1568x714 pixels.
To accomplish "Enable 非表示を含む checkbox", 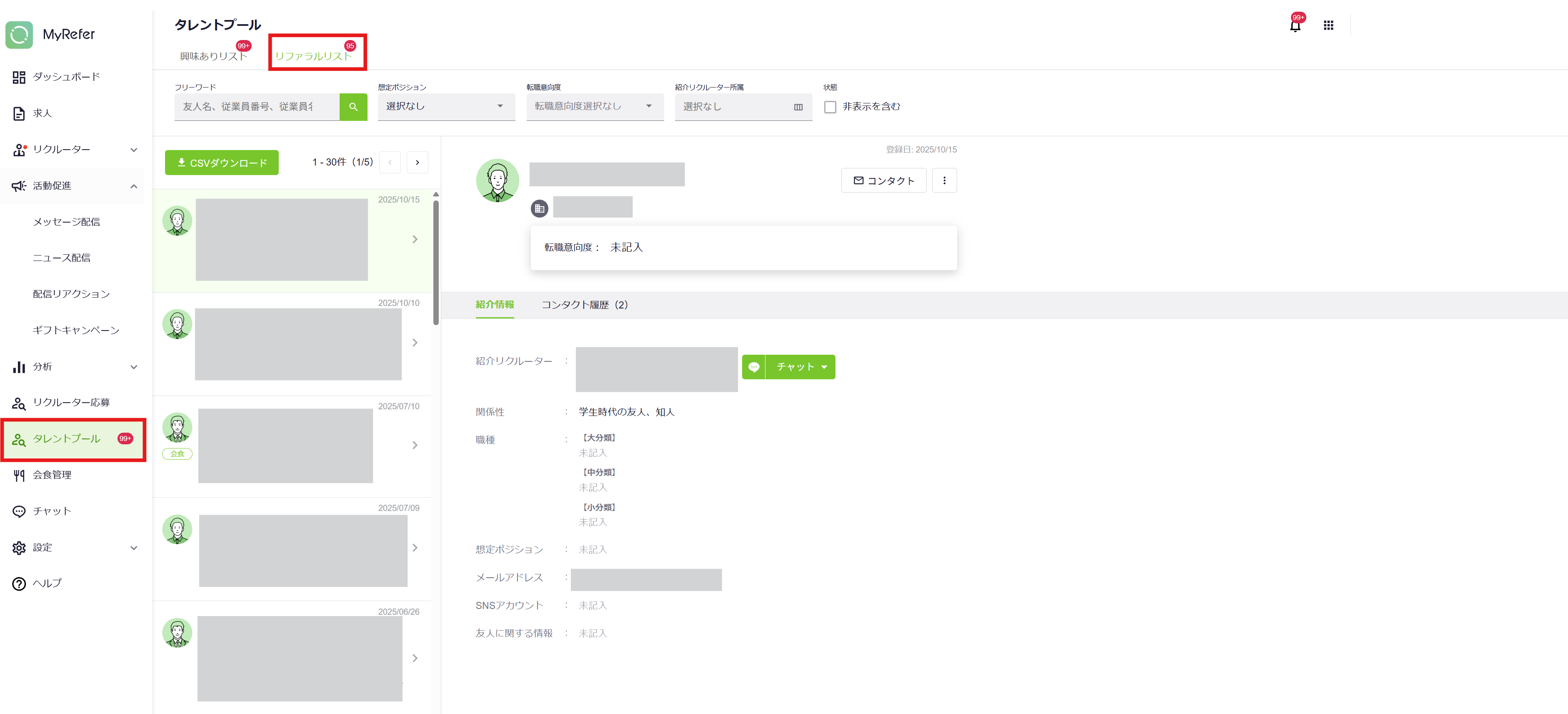I will click(x=830, y=107).
